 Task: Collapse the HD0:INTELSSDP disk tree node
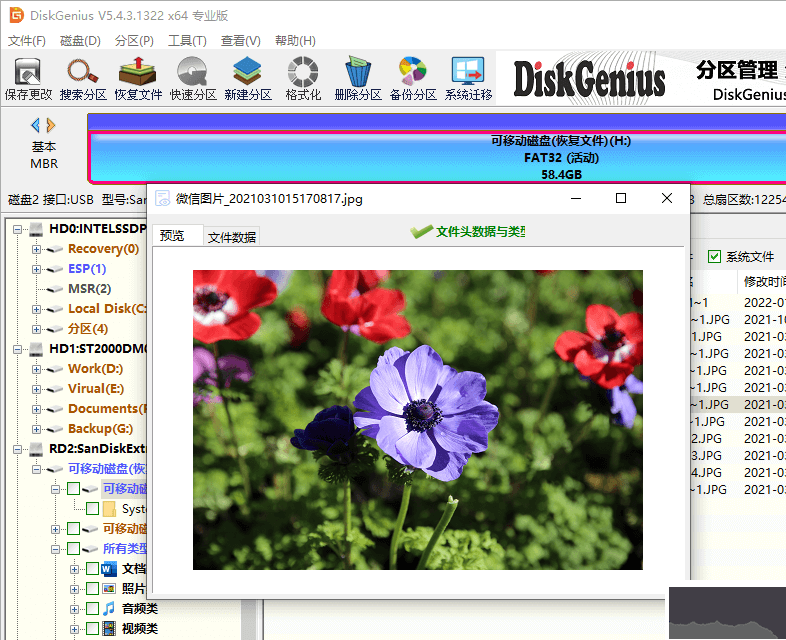tap(18, 229)
